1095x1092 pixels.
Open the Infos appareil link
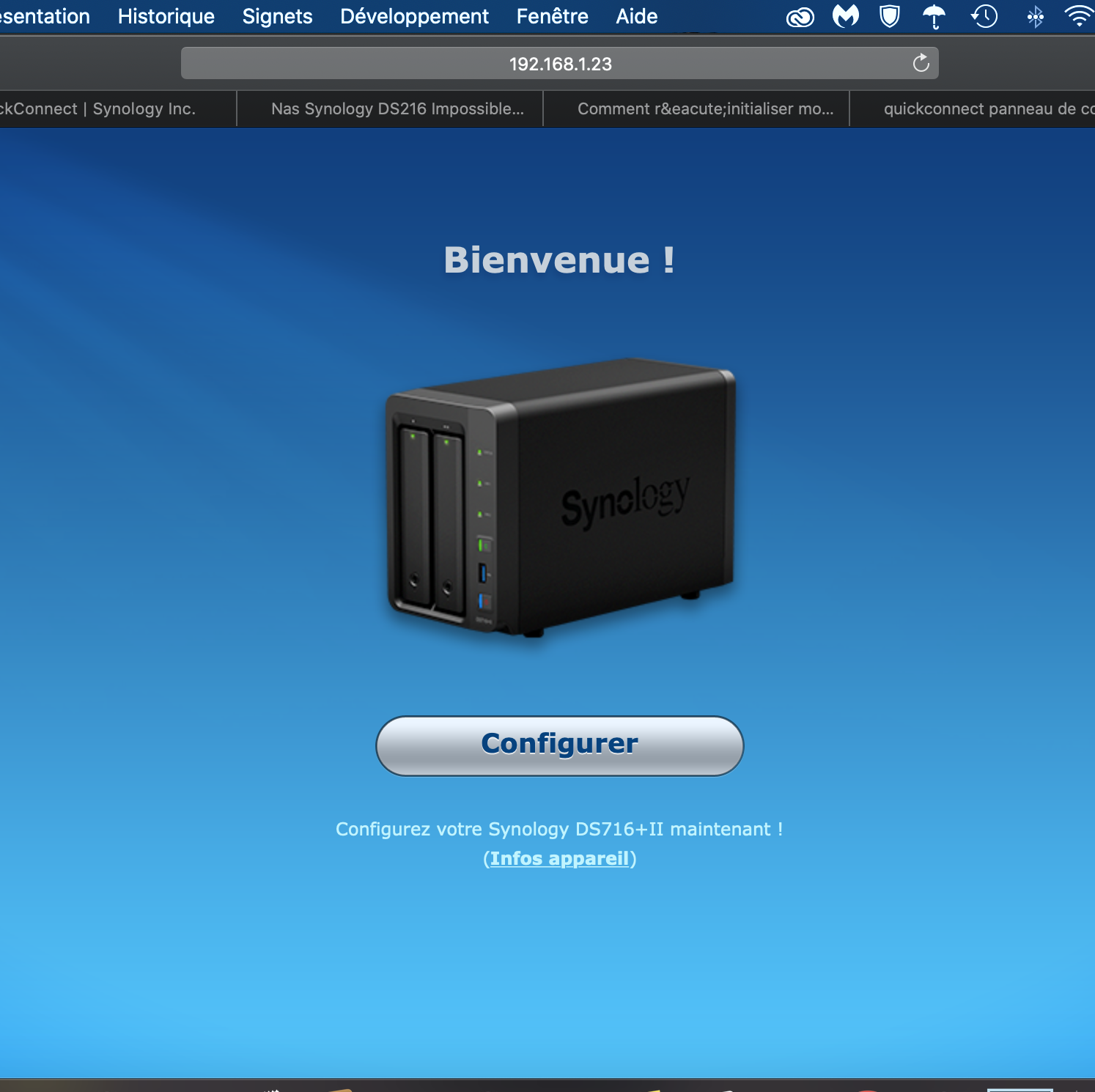[560, 858]
